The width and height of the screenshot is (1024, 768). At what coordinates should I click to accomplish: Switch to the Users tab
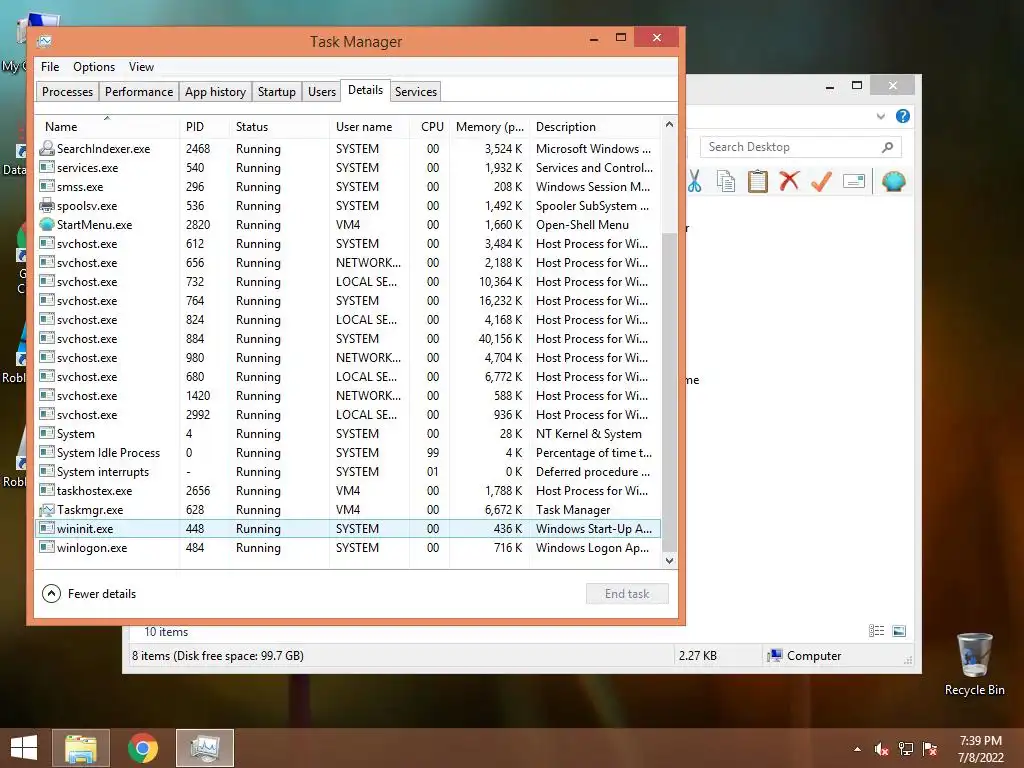click(322, 91)
